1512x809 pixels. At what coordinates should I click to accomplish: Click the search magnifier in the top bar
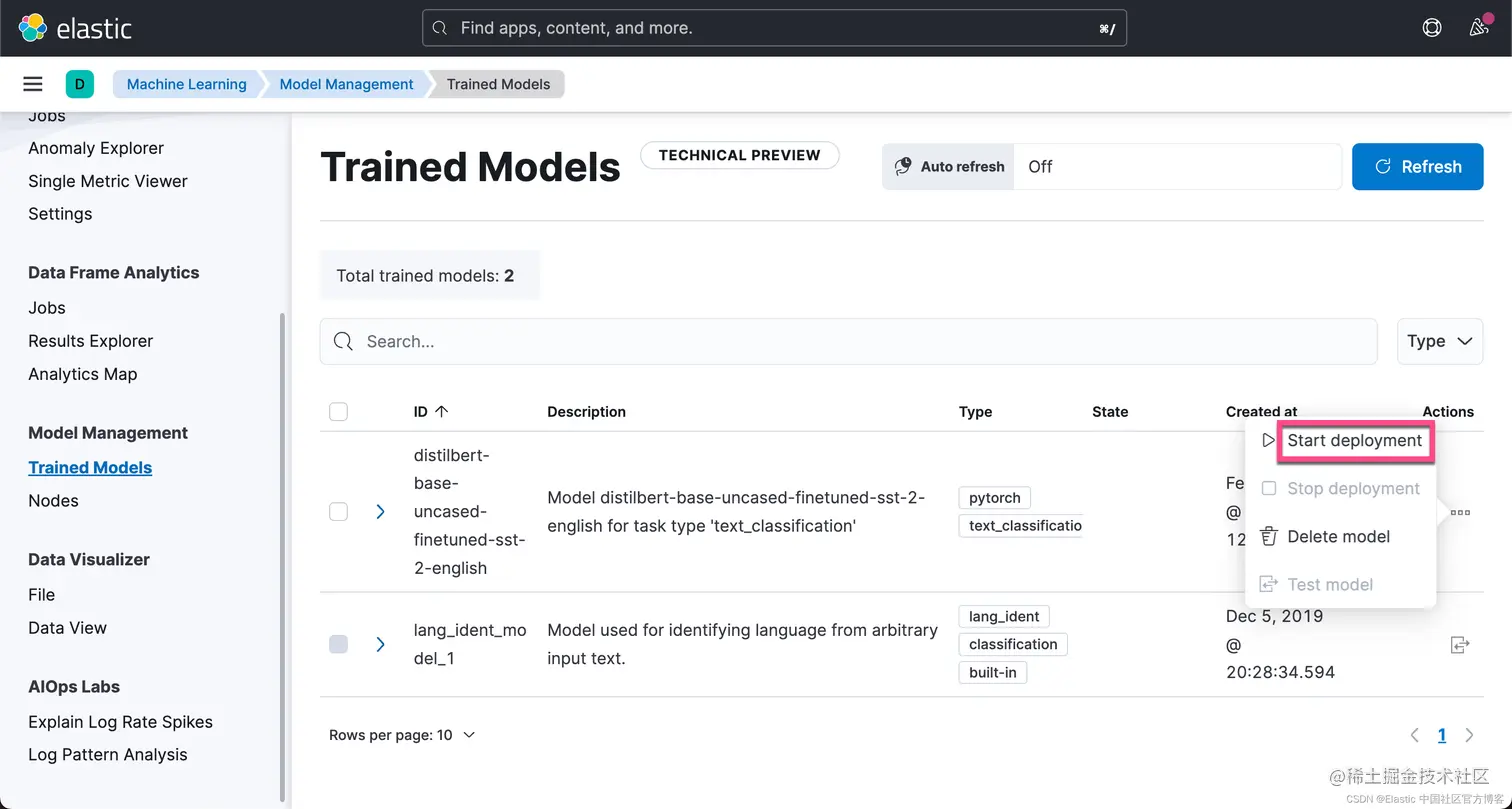440,28
